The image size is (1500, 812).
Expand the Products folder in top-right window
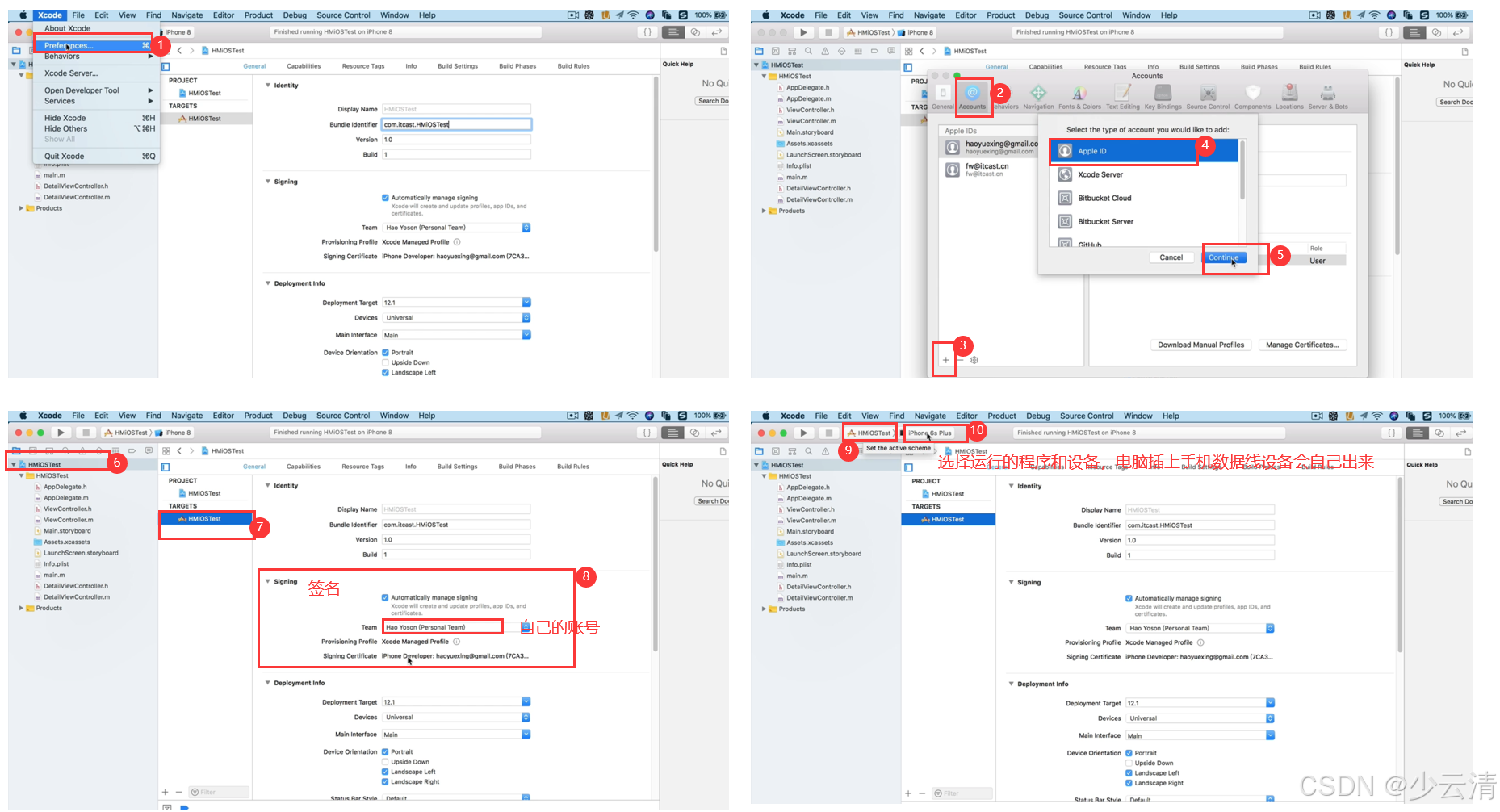point(763,211)
